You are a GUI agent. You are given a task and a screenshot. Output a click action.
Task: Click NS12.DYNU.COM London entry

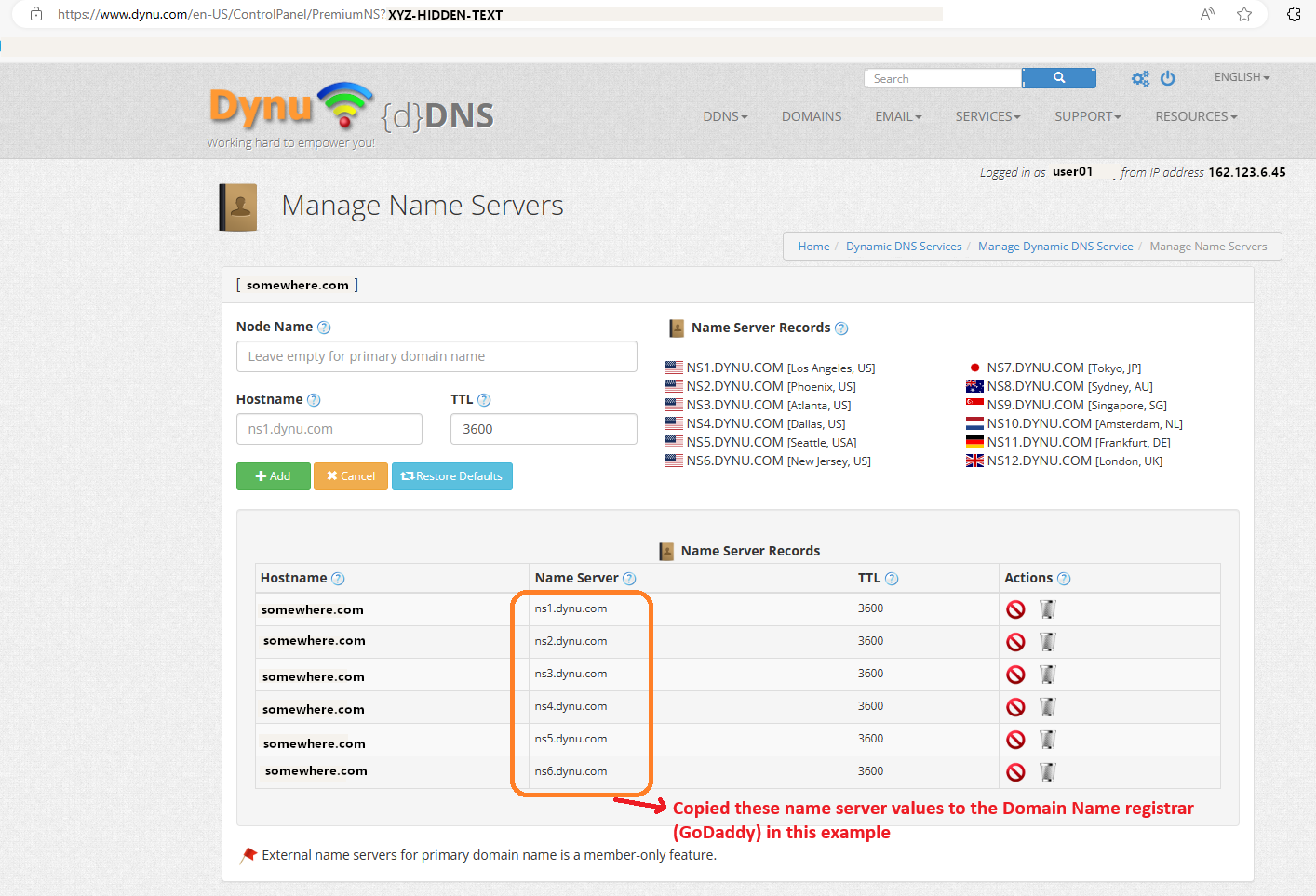coord(1064,461)
